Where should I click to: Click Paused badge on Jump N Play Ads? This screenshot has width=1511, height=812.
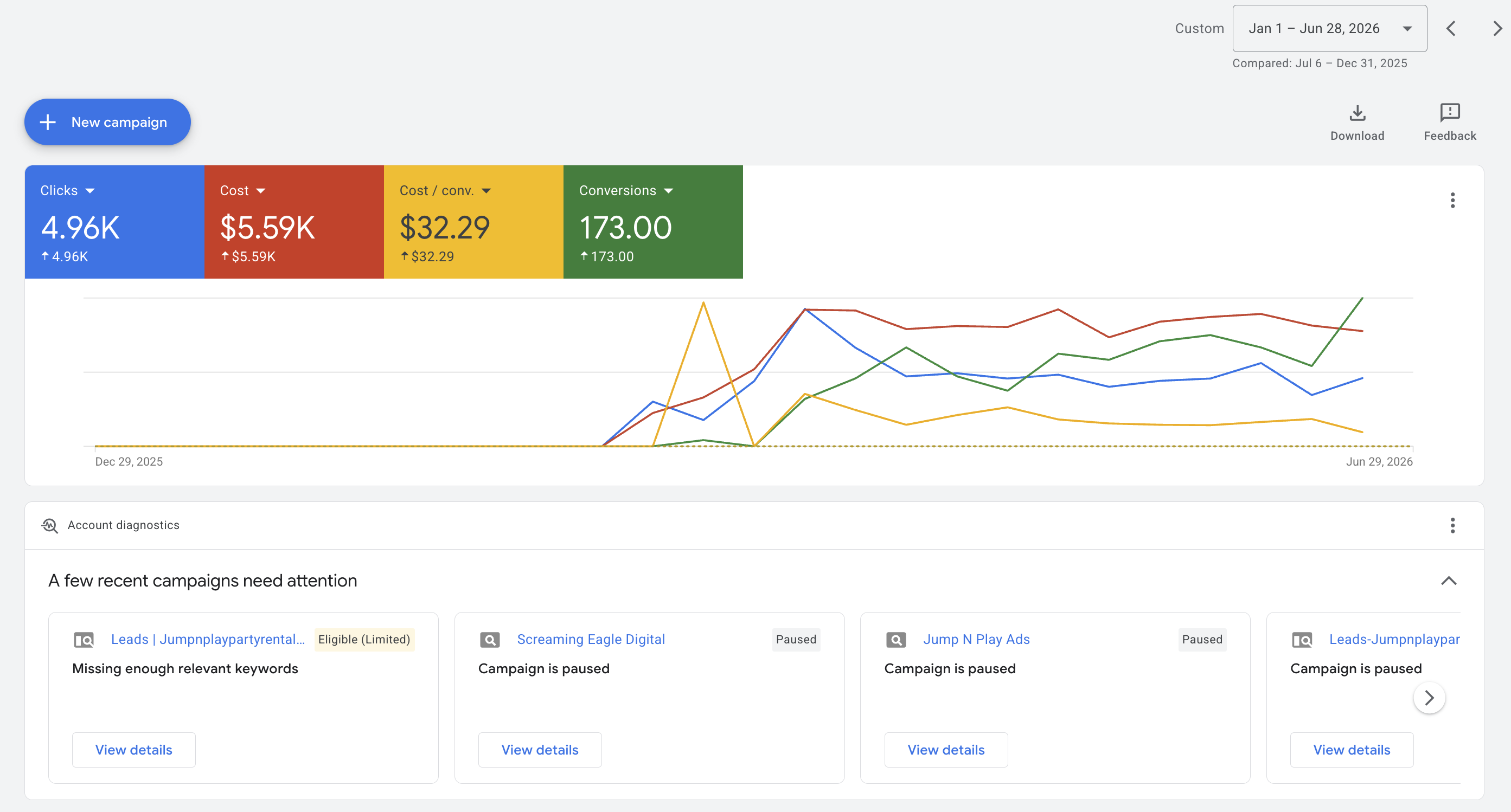pyautogui.click(x=1202, y=640)
